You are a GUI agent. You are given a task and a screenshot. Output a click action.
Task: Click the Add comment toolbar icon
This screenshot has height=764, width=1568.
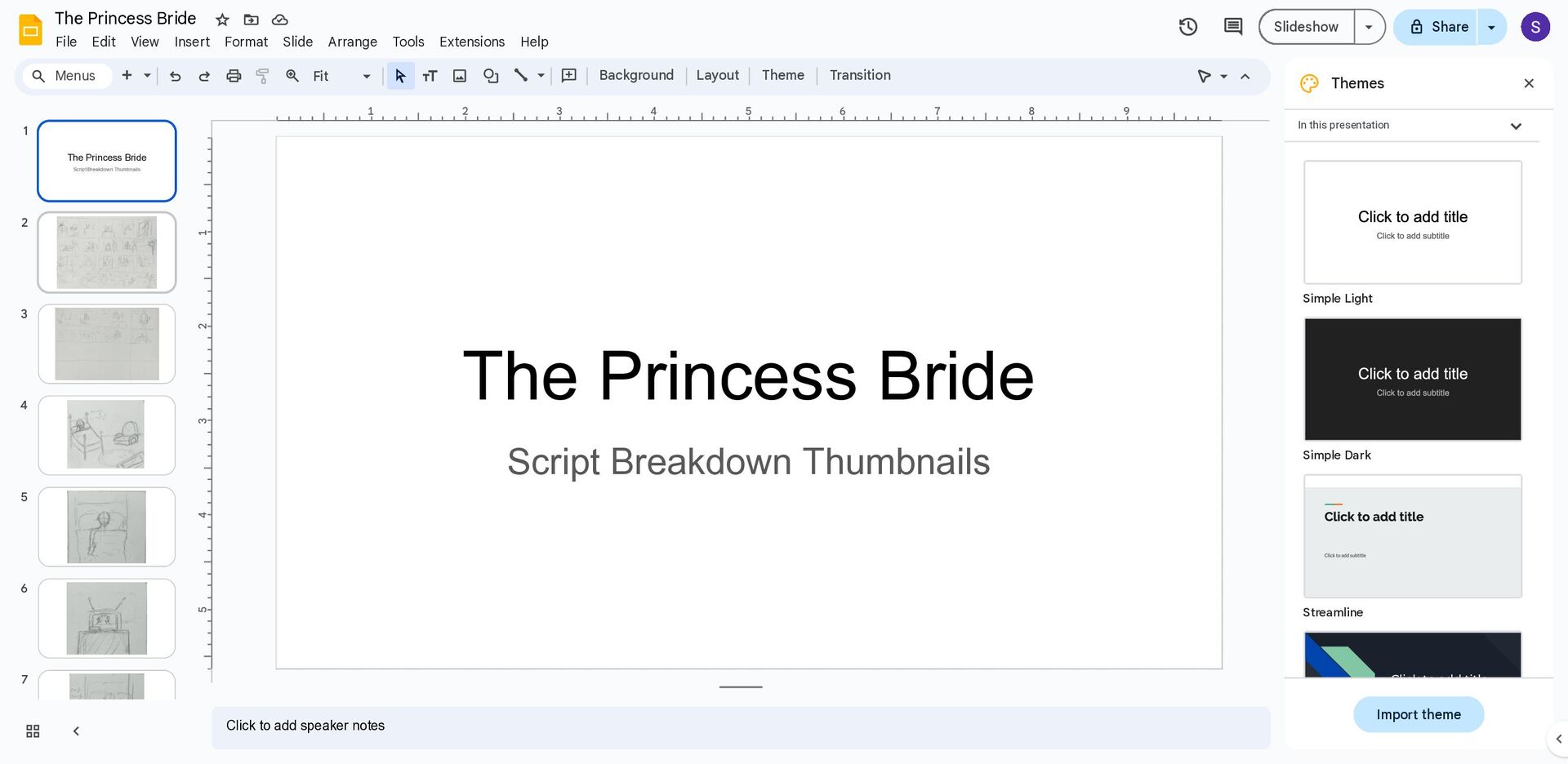tap(569, 76)
